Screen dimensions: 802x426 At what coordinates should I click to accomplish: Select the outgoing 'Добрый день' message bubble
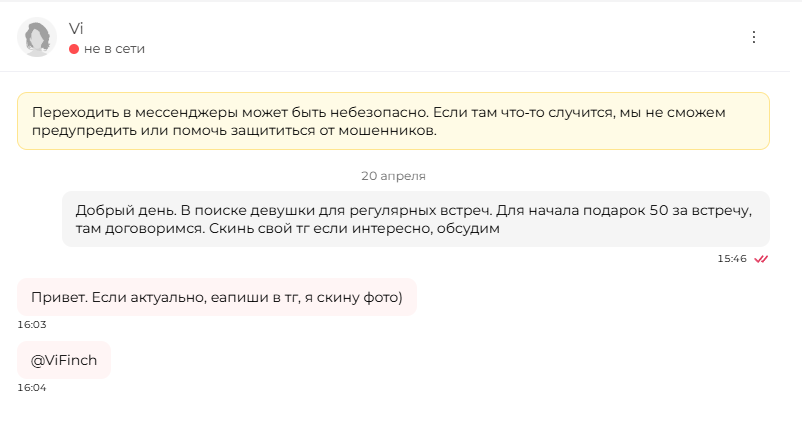pos(416,219)
